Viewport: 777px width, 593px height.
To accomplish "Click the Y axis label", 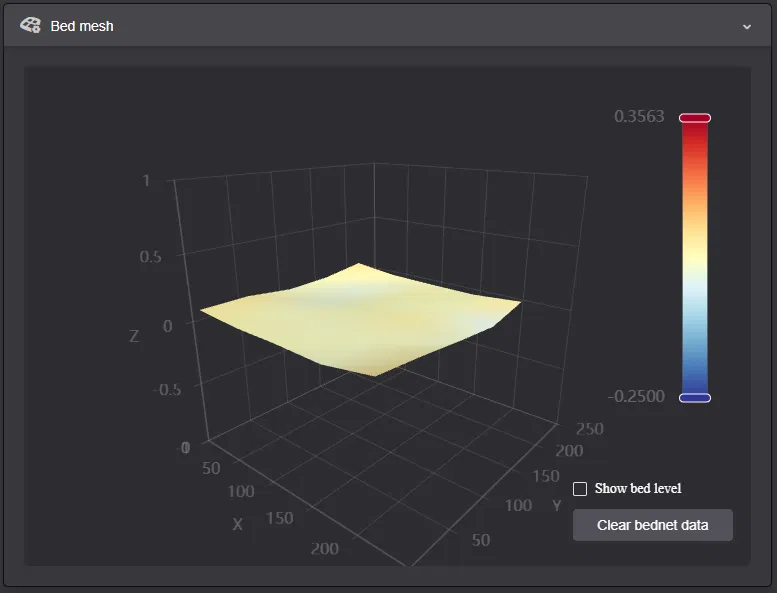I will [556, 506].
